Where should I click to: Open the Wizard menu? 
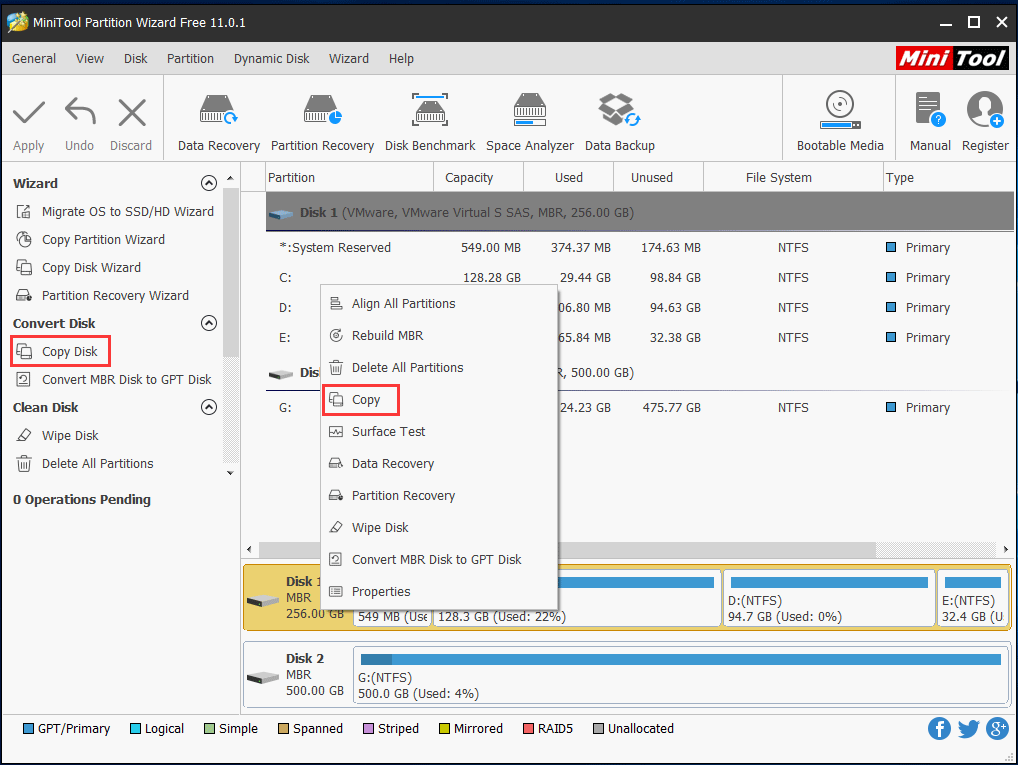tap(349, 58)
